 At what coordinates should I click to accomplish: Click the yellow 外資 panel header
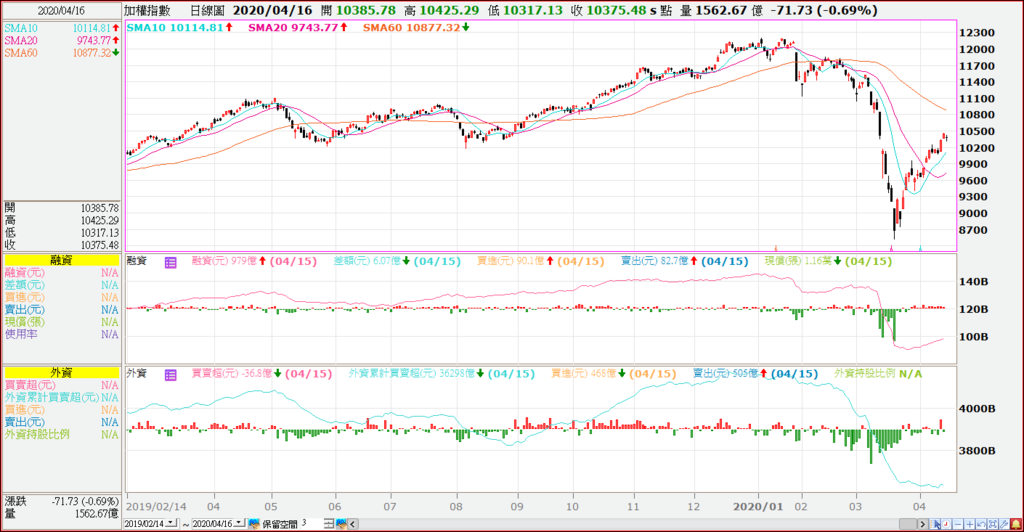[x=61, y=373]
